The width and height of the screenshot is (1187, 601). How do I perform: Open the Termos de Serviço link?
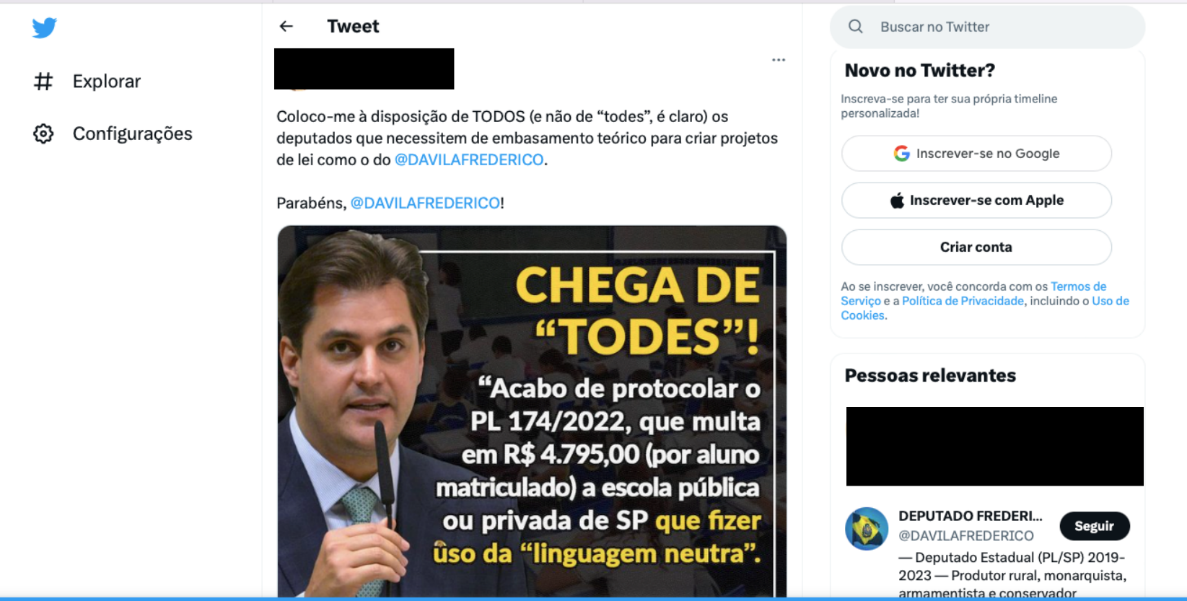coord(974,294)
